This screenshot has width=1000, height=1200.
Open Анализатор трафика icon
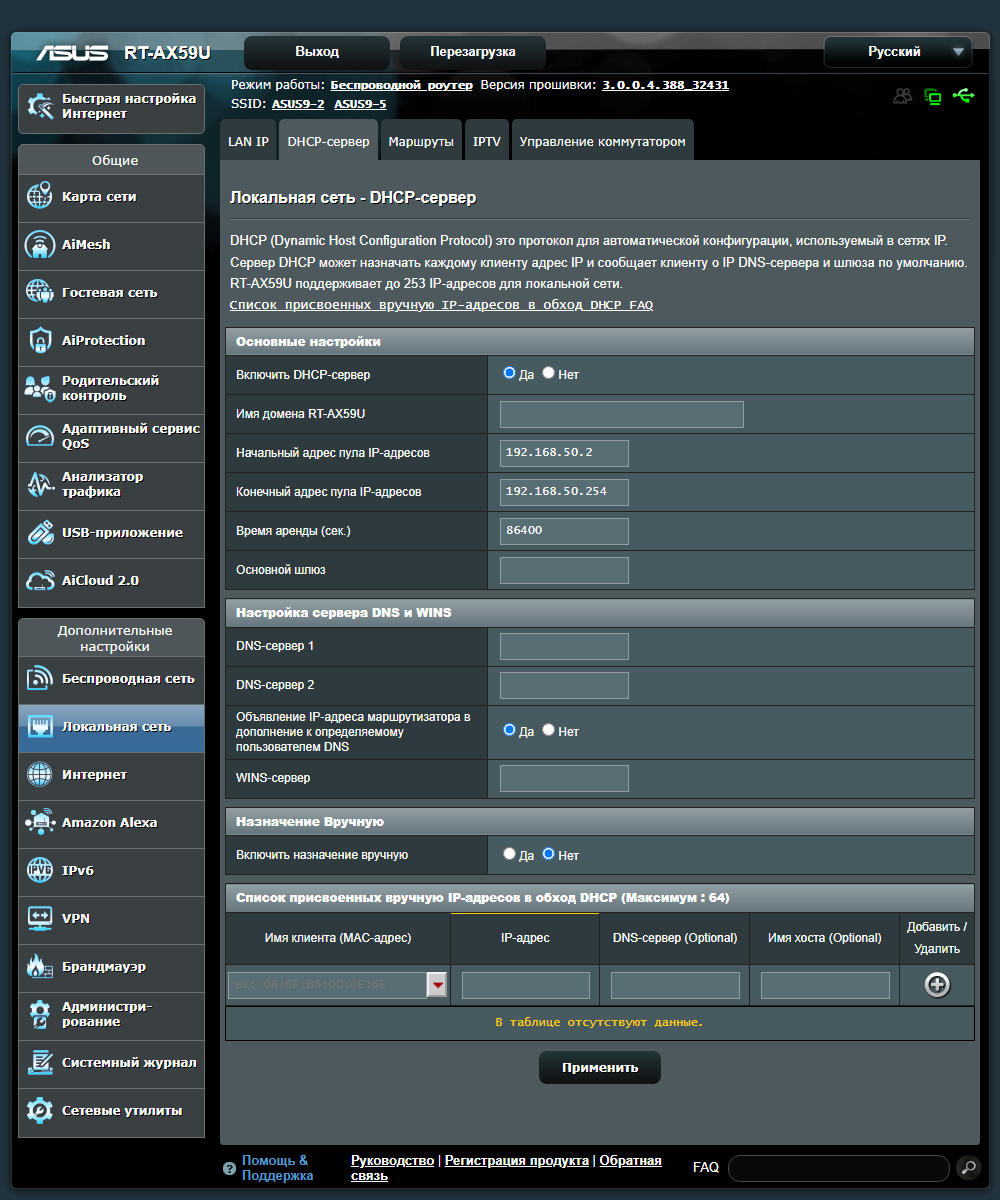[40, 484]
